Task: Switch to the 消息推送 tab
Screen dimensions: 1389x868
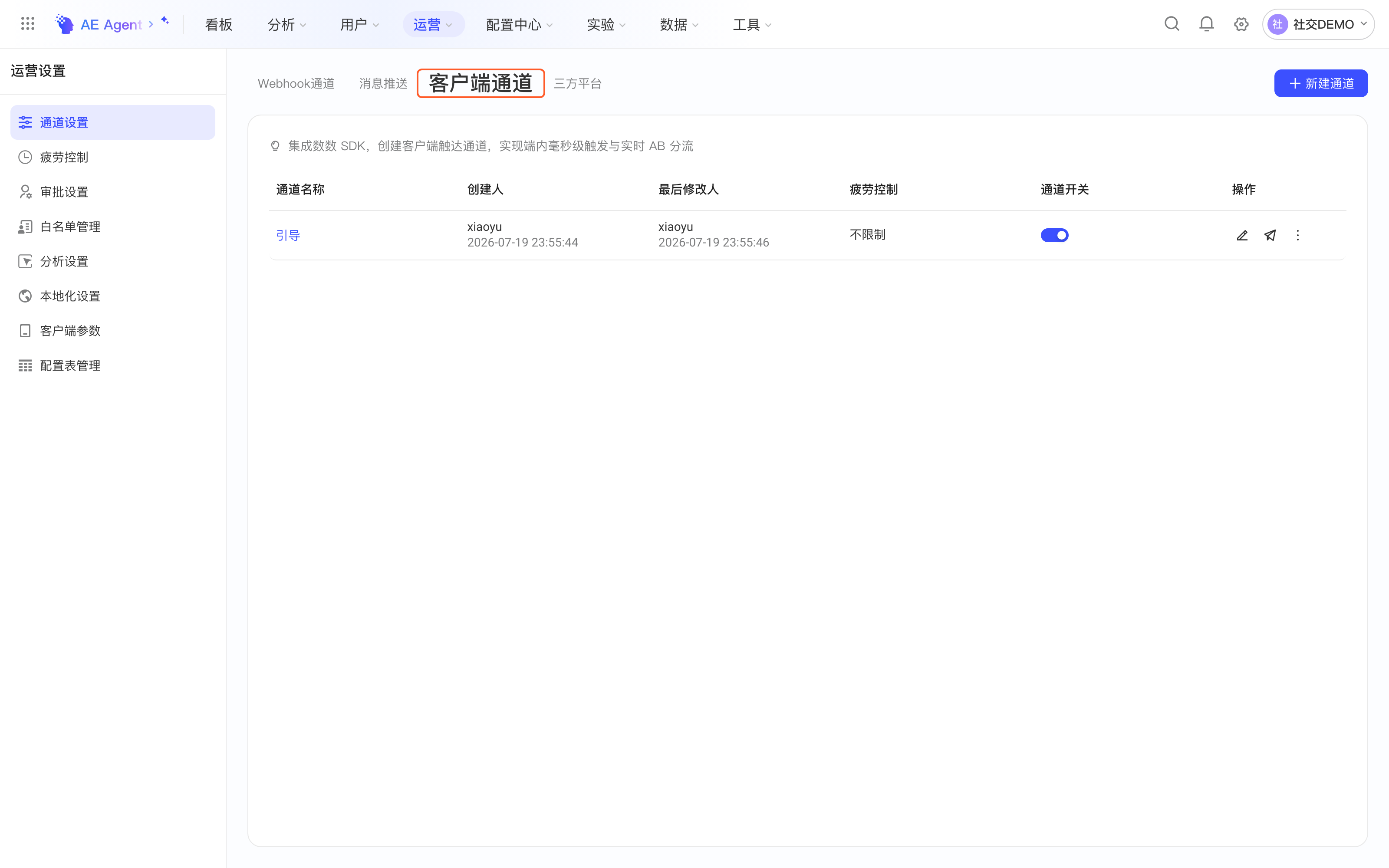Action: [383, 84]
